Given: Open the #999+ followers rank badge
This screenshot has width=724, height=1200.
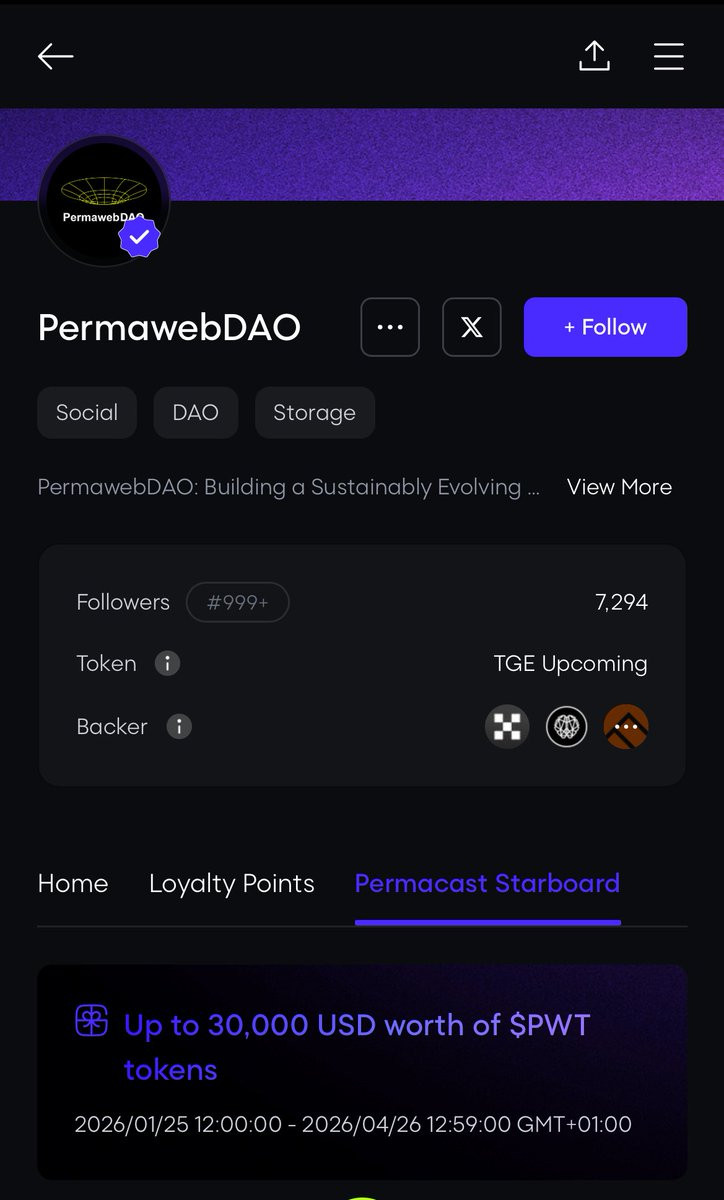Looking at the screenshot, I should point(237,603).
